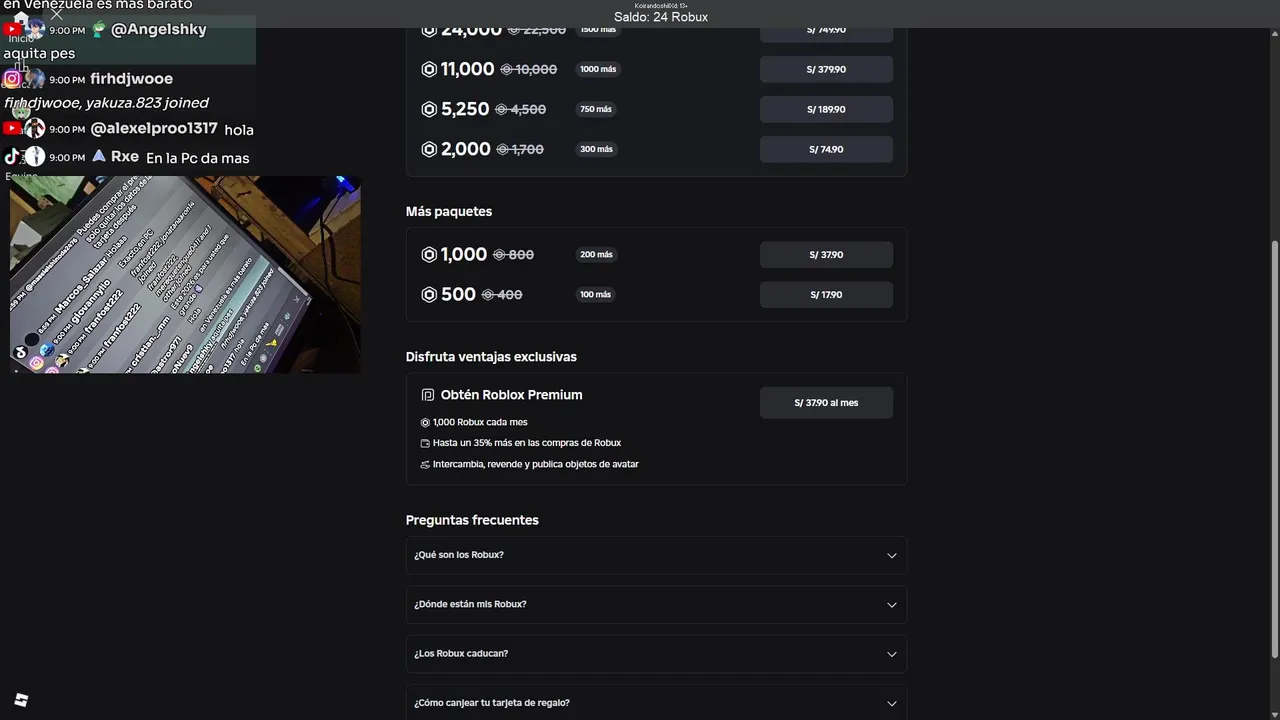The height and width of the screenshot is (720, 1280).
Task: Buy 1,000 Robux for S/ 37.90
Action: point(826,254)
